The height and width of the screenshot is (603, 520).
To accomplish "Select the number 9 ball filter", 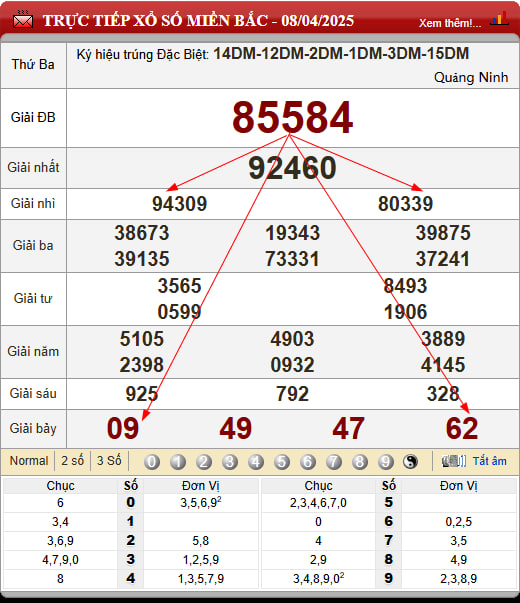I will click(386, 462).
